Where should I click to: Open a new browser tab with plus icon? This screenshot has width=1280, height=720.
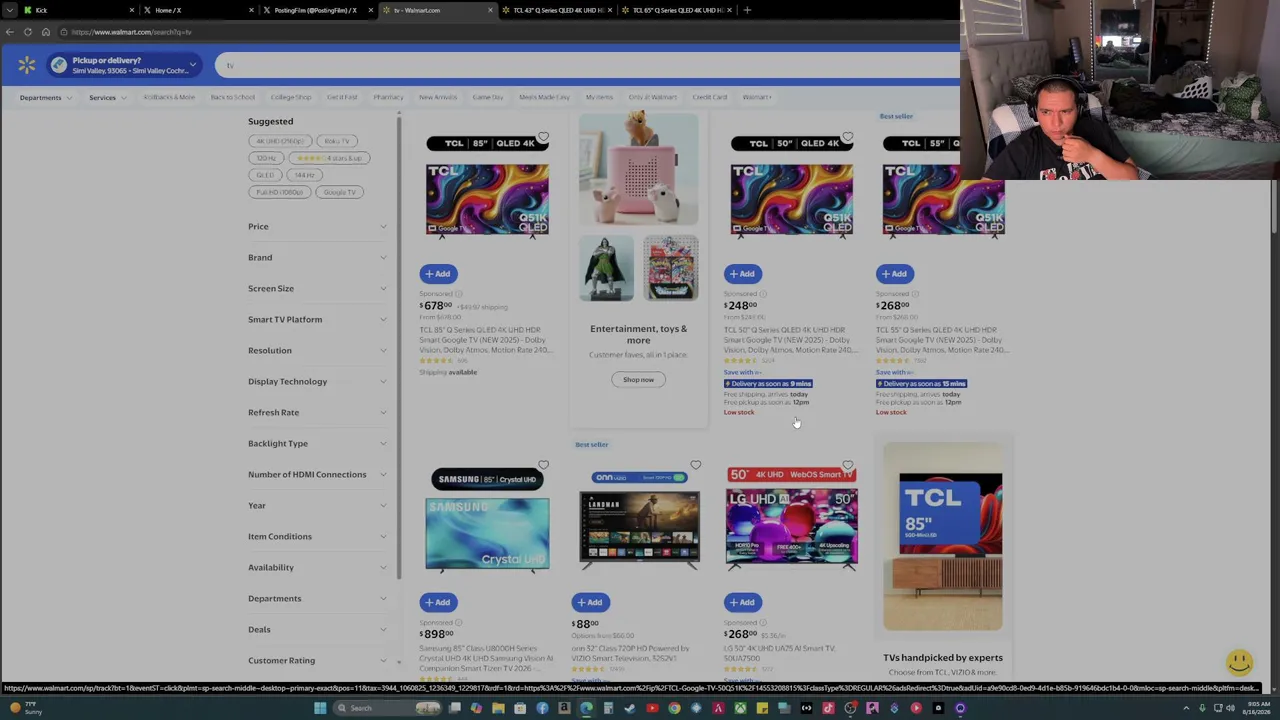[747, 10]
